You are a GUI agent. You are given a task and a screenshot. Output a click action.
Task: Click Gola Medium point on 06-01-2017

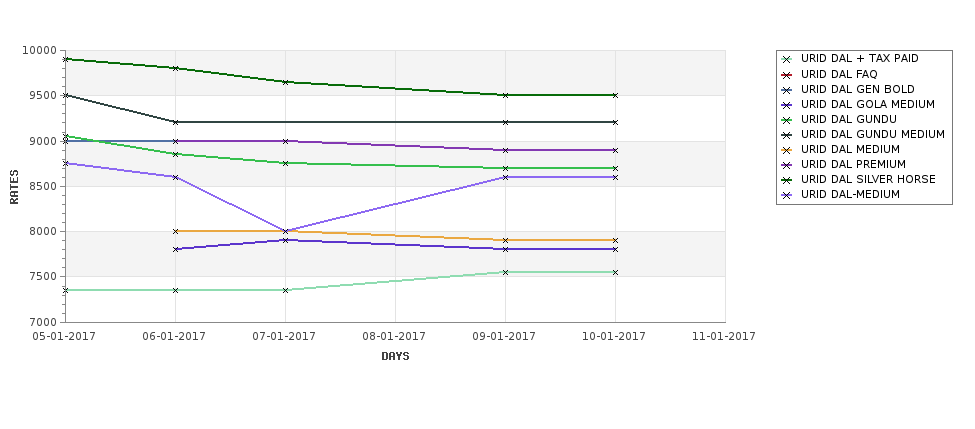175,249
